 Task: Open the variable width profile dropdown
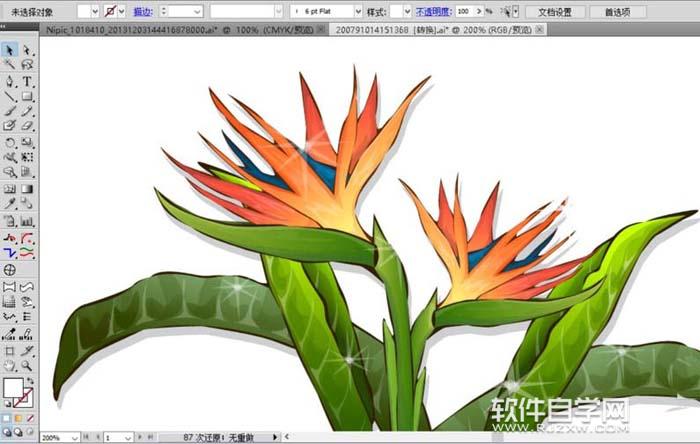(x=279, y=11)
